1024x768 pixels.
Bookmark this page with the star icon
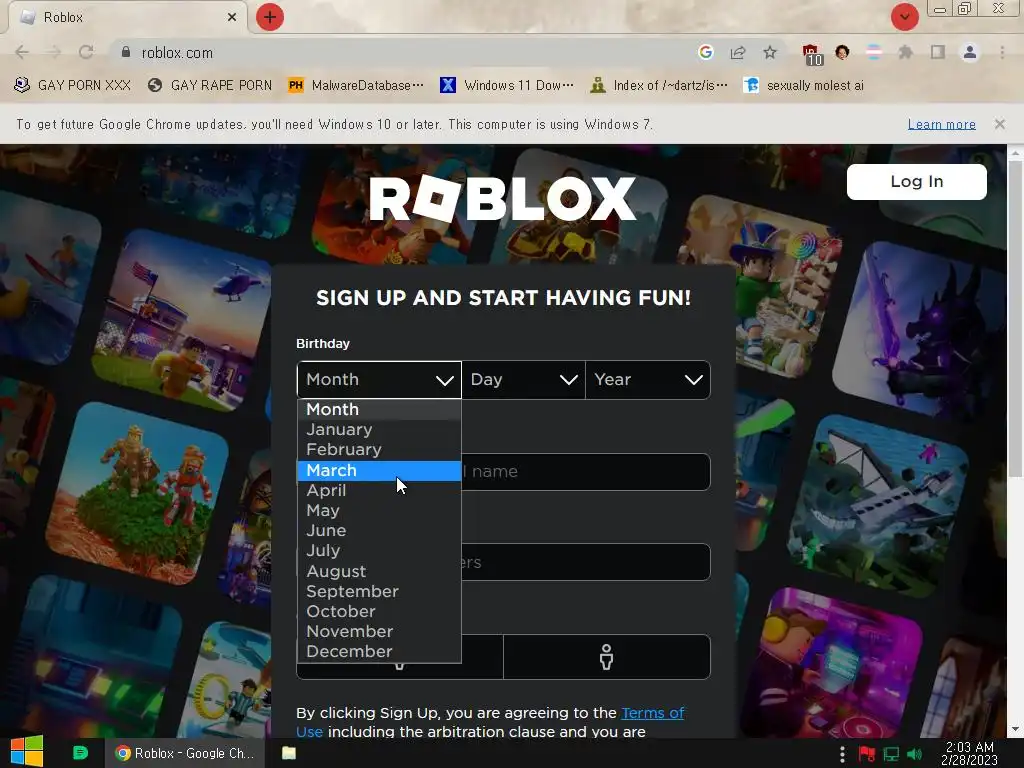[x=770, y=52]
